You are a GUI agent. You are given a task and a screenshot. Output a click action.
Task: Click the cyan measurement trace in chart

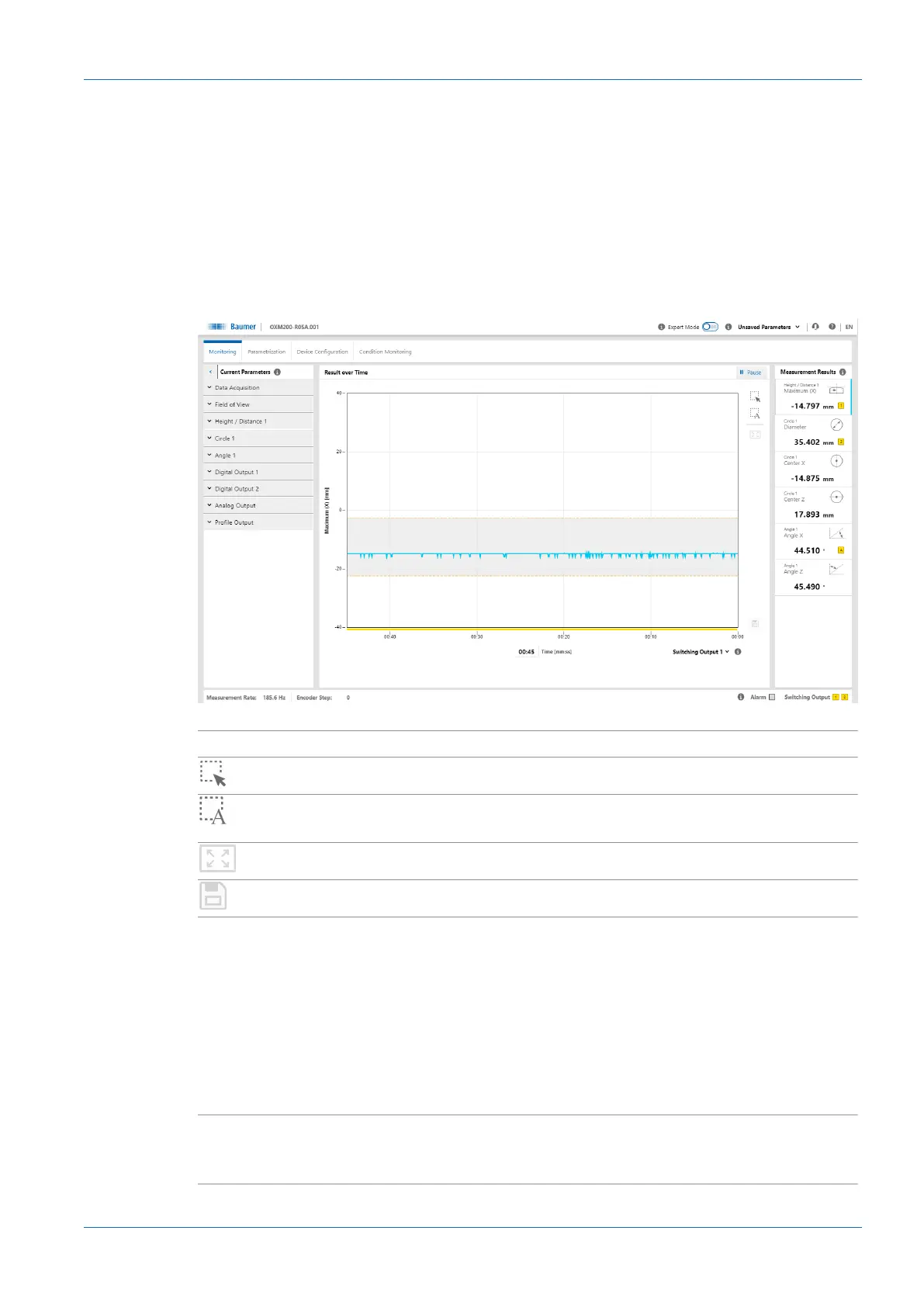(542, 554)
